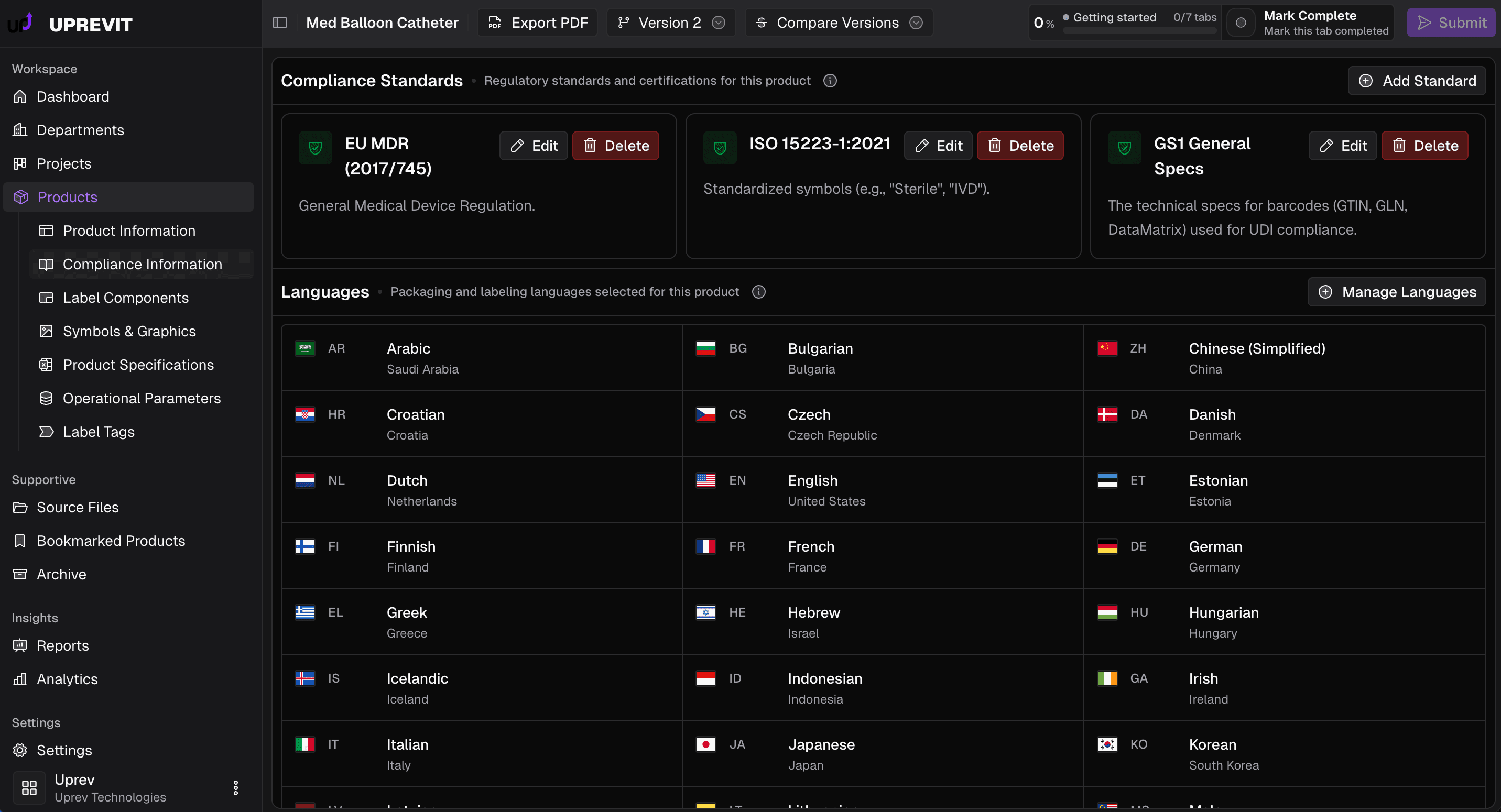Click the Manage Languages button
The height and width of the screenshot is (812, 1501).
point(1395,292)
